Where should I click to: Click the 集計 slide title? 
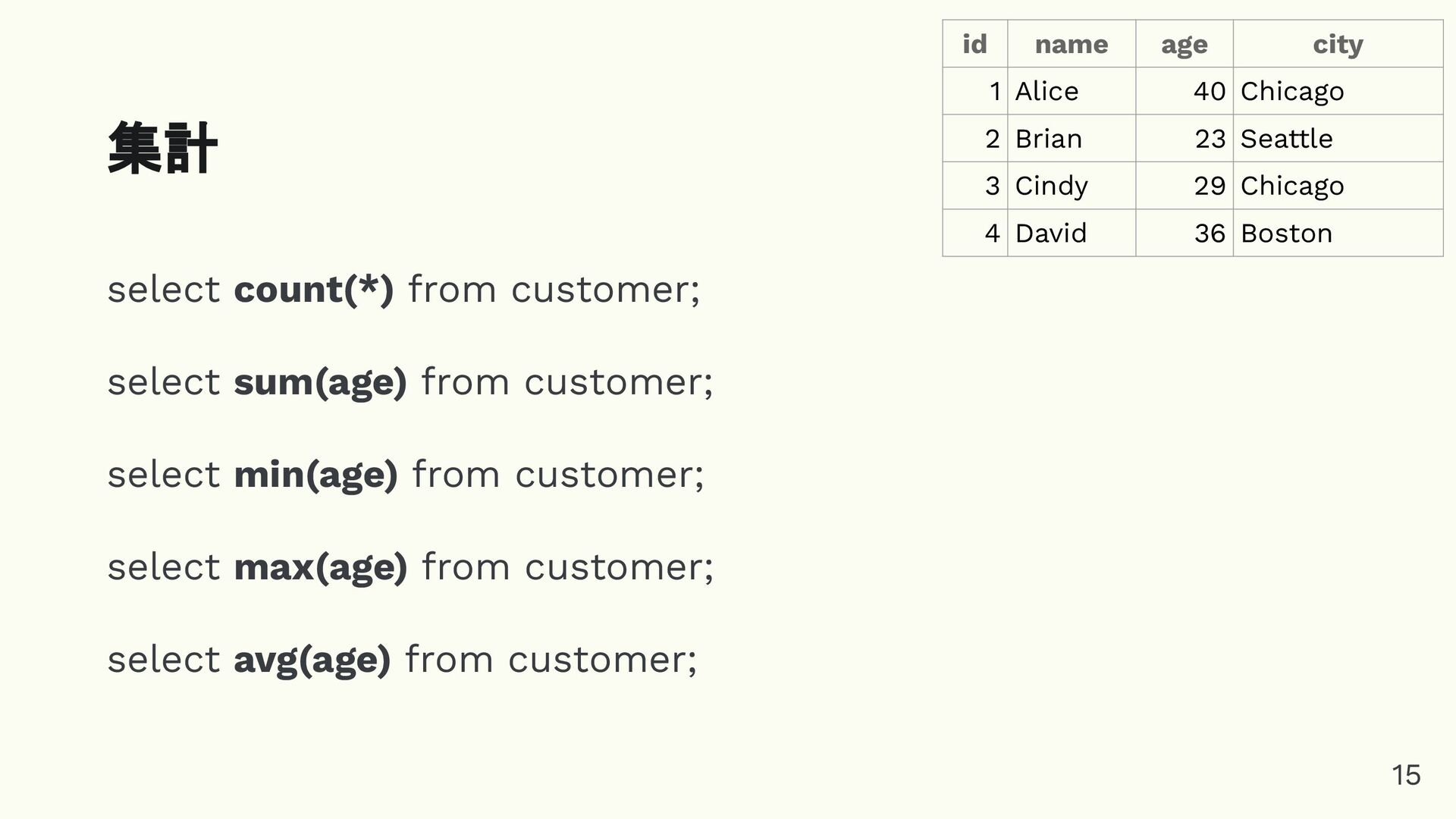tap(163, 149)
